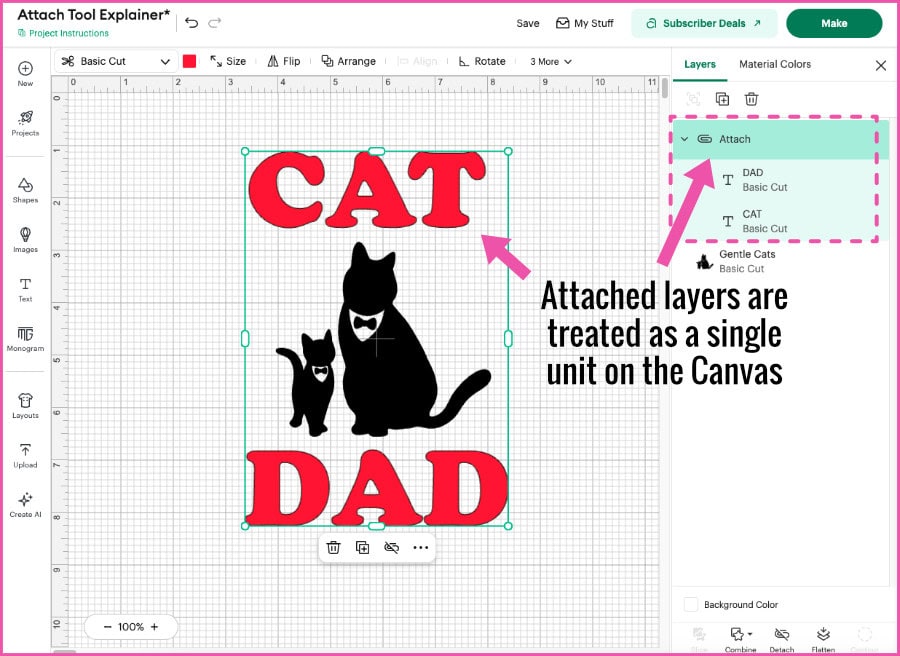The image size is (900, 656).
Task: Close the Layers panel
Action: (881, 65)
